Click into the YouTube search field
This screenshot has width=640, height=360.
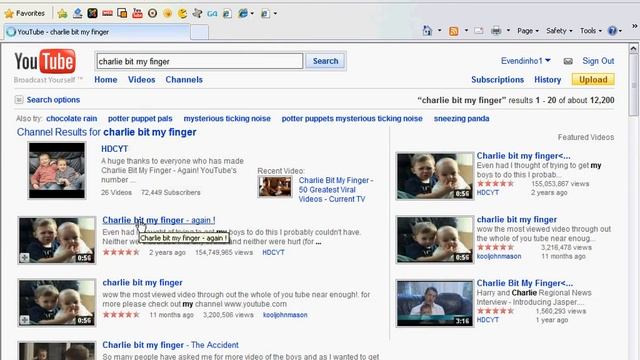tap(200, 61)
